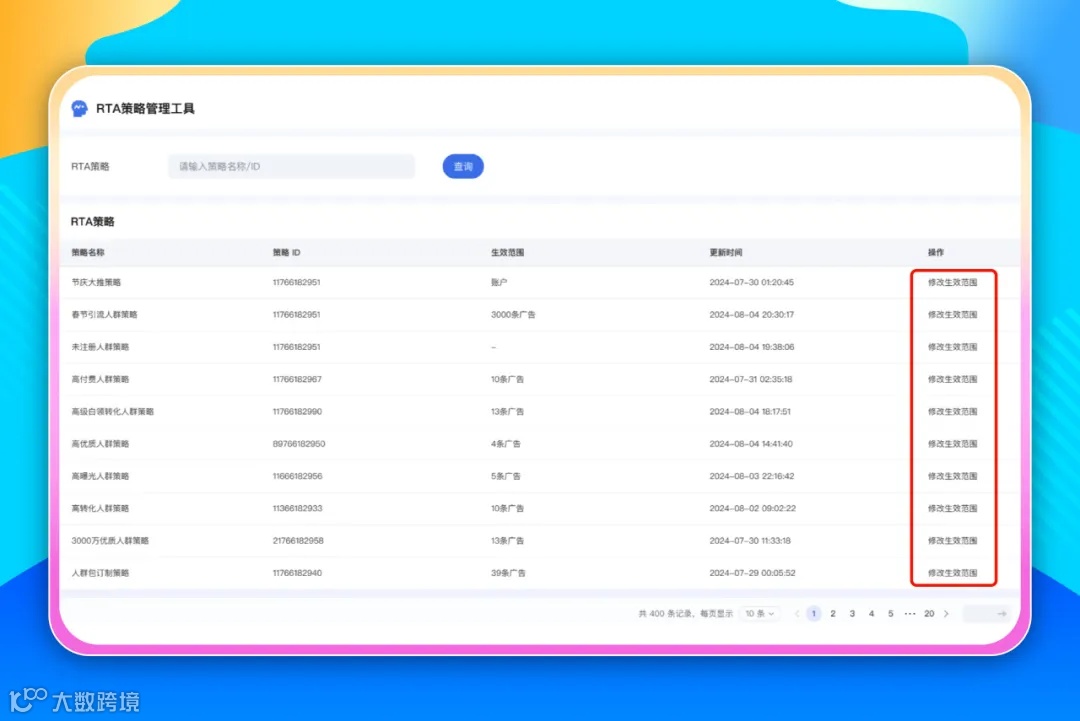Viewport: 1080px width, 721px height.
Task: Click the 更新时间 column header
Action: pyautogui.click(x=726, y=253)
